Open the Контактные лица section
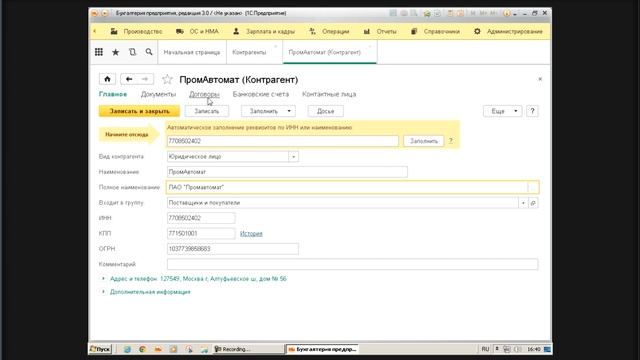The image size is (640, 360). click(329, 94)
